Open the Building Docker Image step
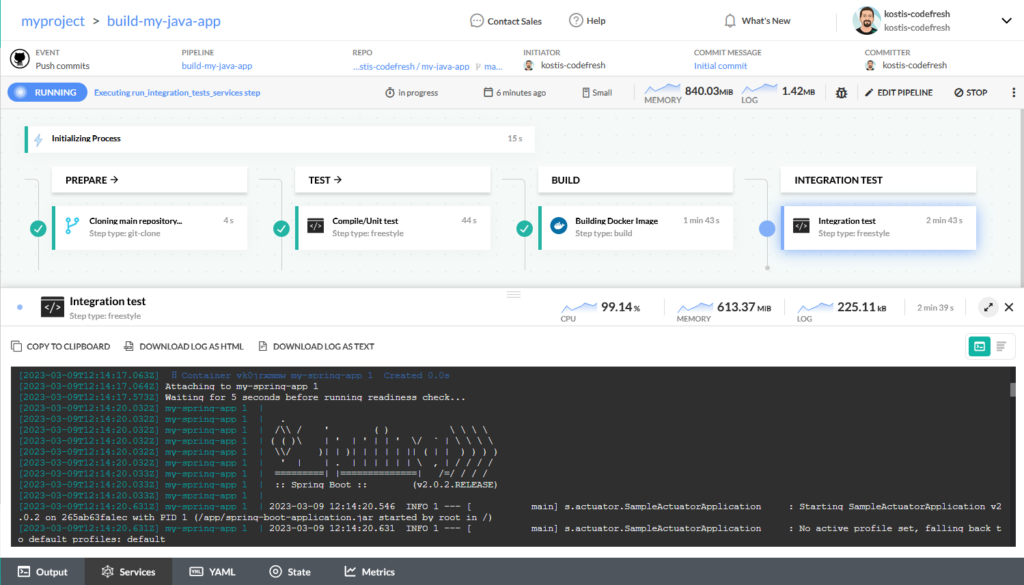This screenshot has height=585, width=1024. click(635, 228)
